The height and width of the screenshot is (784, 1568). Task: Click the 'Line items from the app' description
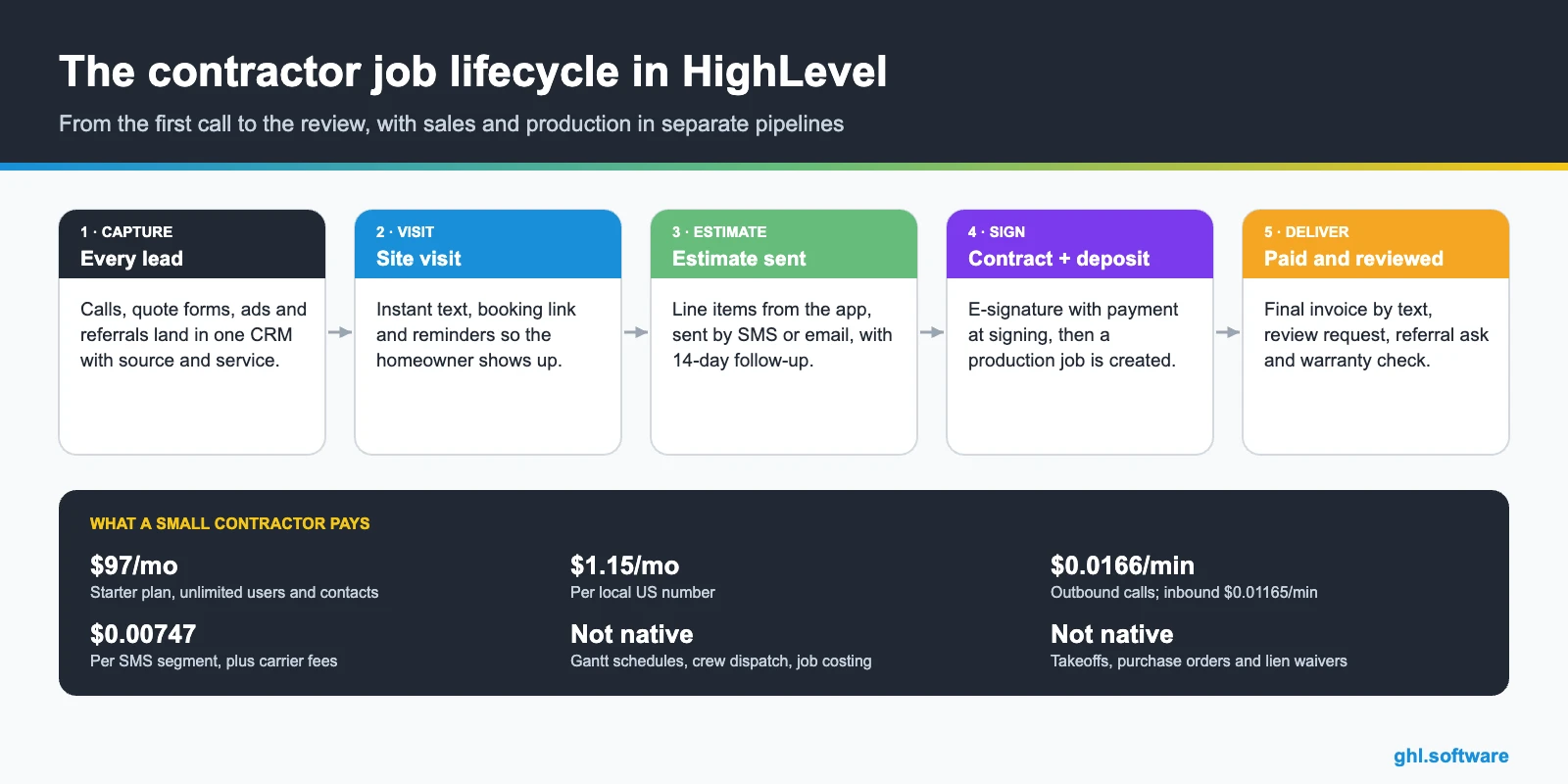coord(782,335)
